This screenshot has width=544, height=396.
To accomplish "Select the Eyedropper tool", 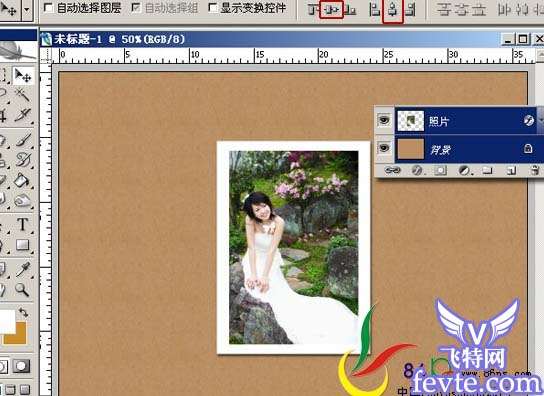I will tap(23, 269).
